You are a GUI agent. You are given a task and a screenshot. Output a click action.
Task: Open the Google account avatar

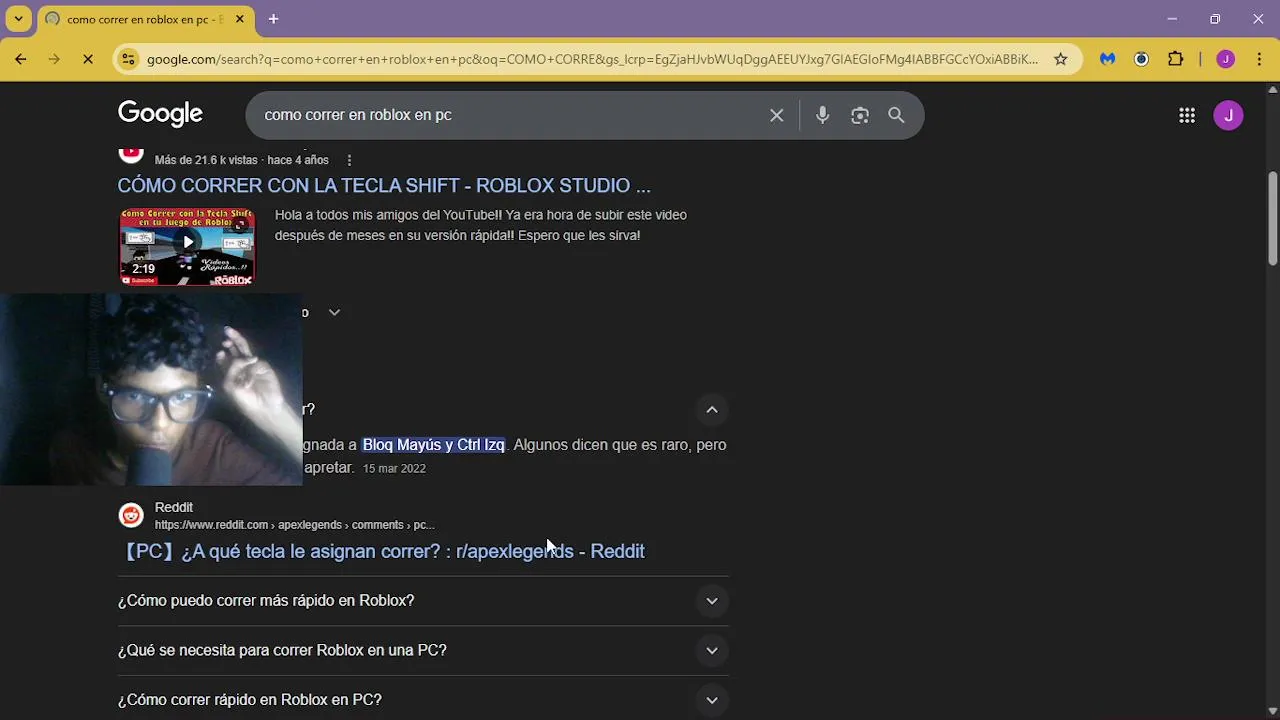(x=1228, y=115)
